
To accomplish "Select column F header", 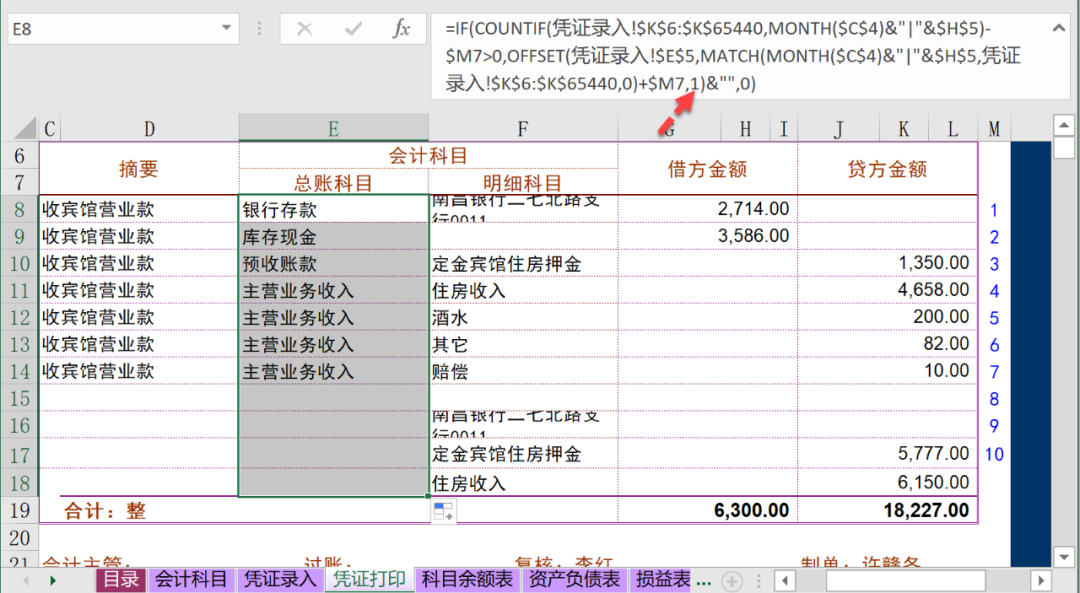I will [523, 128].
